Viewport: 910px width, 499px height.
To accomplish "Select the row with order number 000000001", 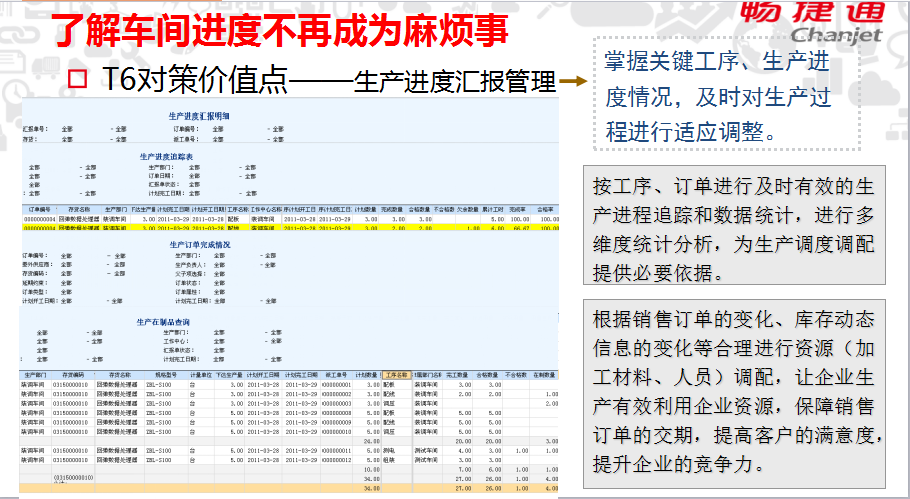I will pyautogui.click(x=289, y=385).
